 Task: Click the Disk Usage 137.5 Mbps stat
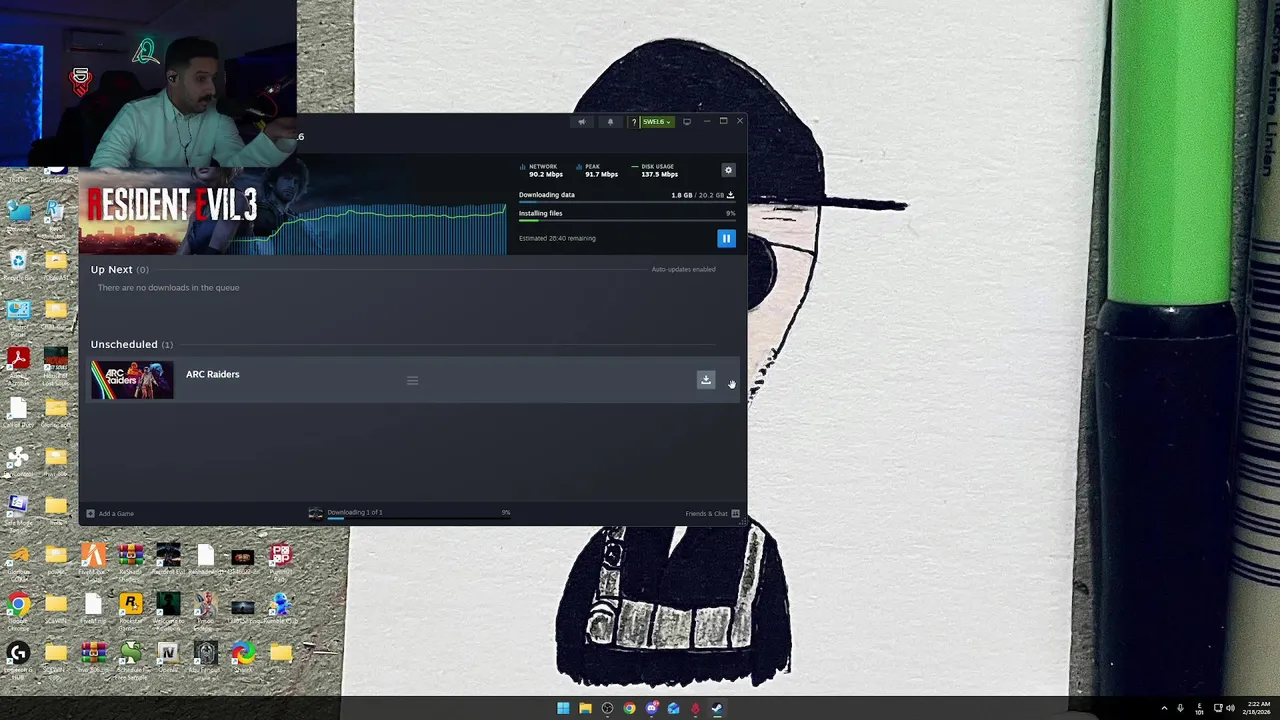pyautogui.click(x=654, y=170)
